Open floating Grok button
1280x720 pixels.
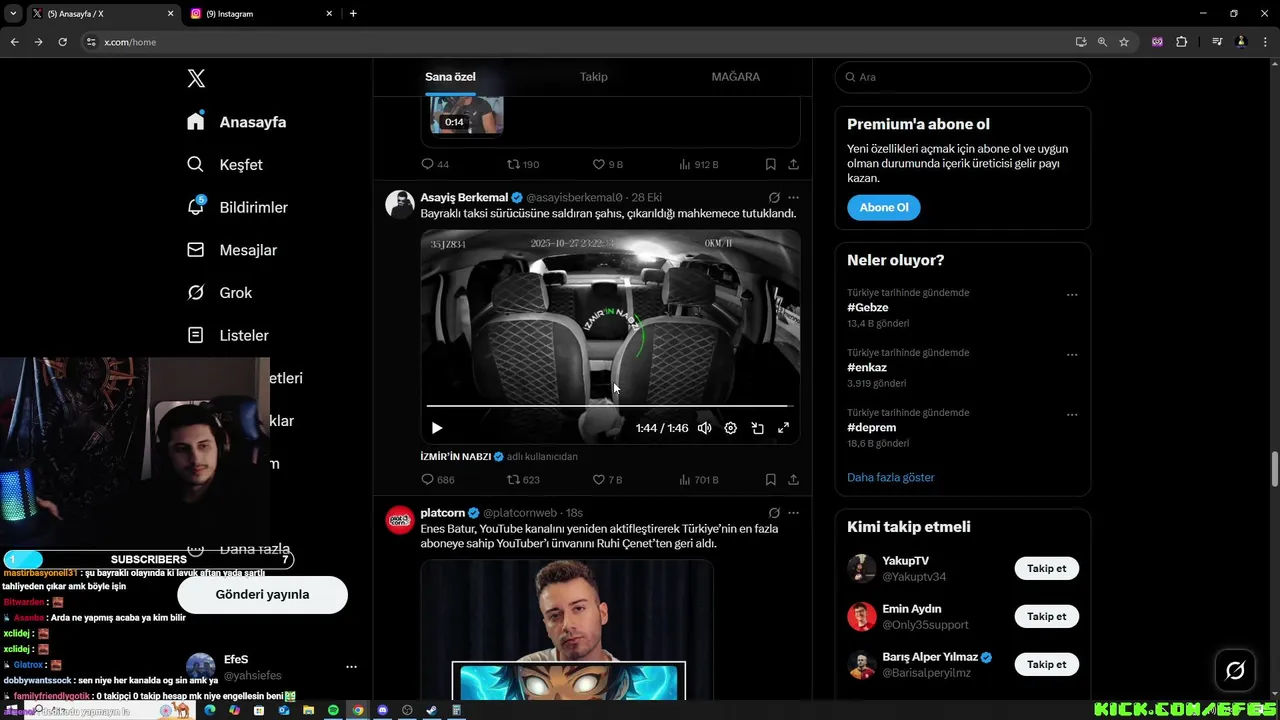1235,671
